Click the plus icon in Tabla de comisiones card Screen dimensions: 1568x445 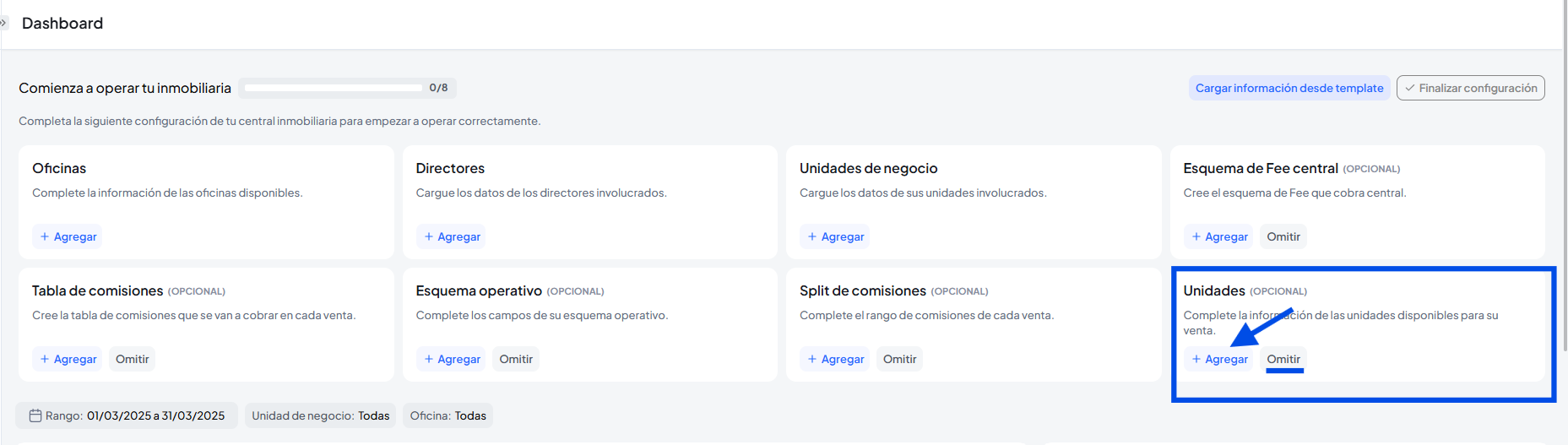[x=45, y=359]
